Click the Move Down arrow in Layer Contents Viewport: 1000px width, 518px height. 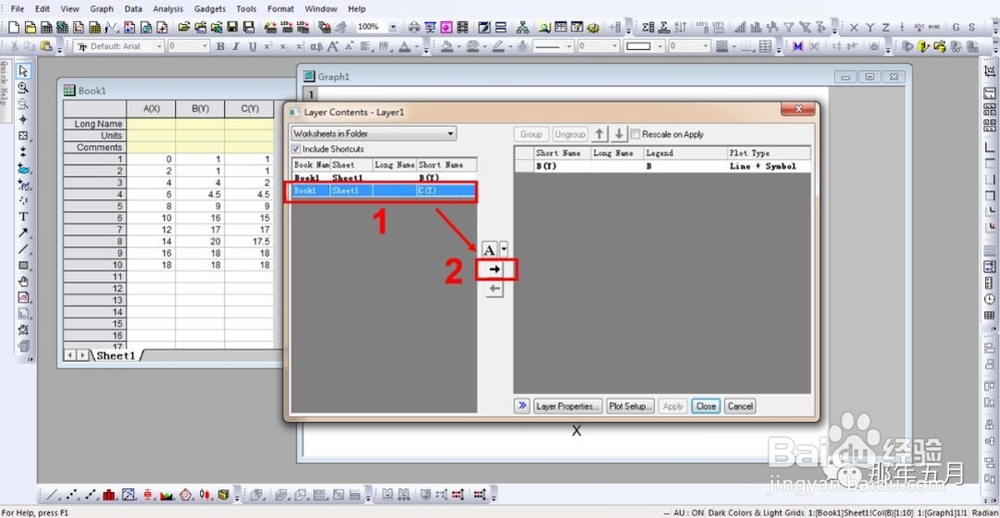click(619, 134)
